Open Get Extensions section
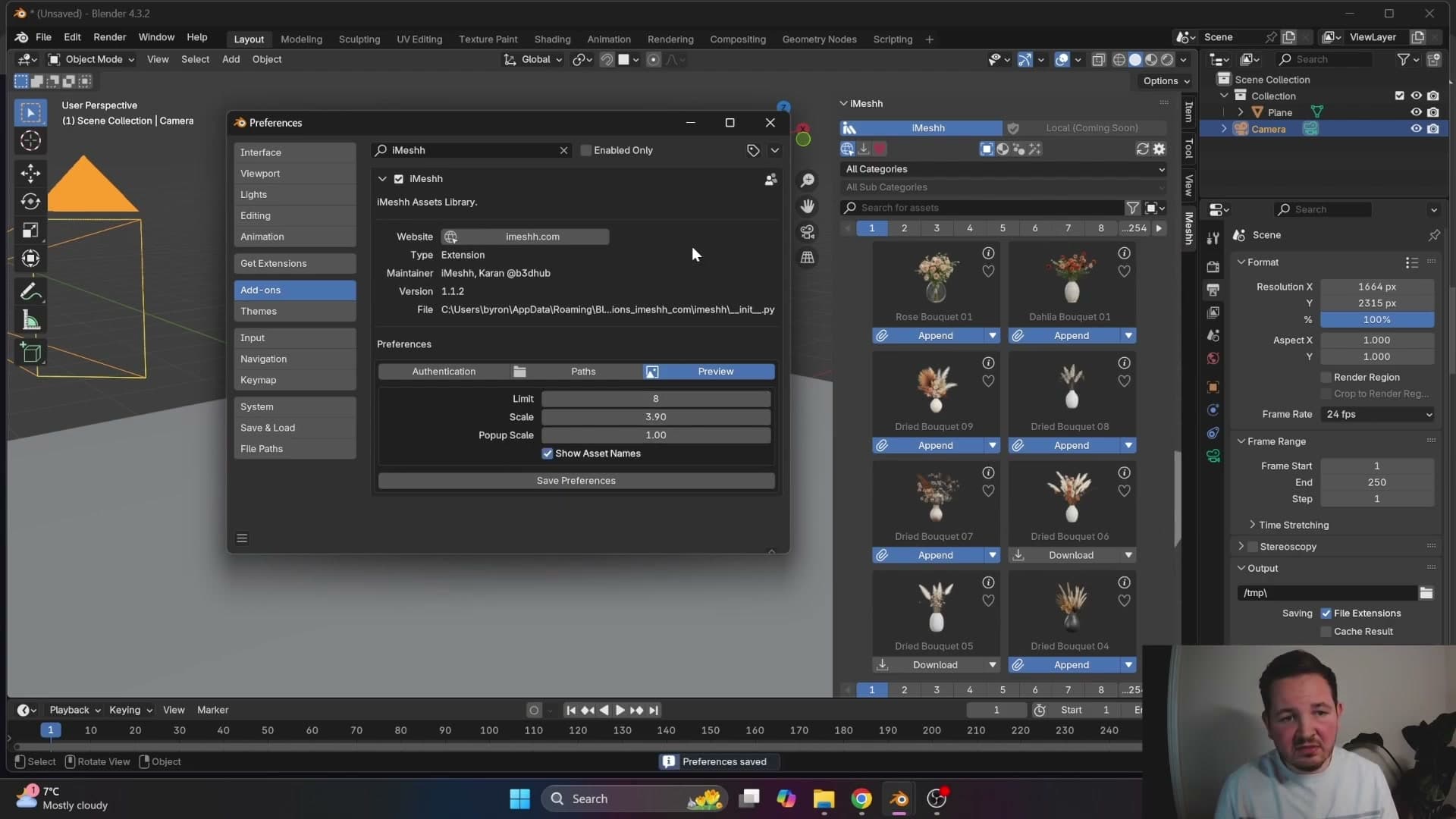The height and width of the screenshot is (819, 1456). tap(294, 264)
